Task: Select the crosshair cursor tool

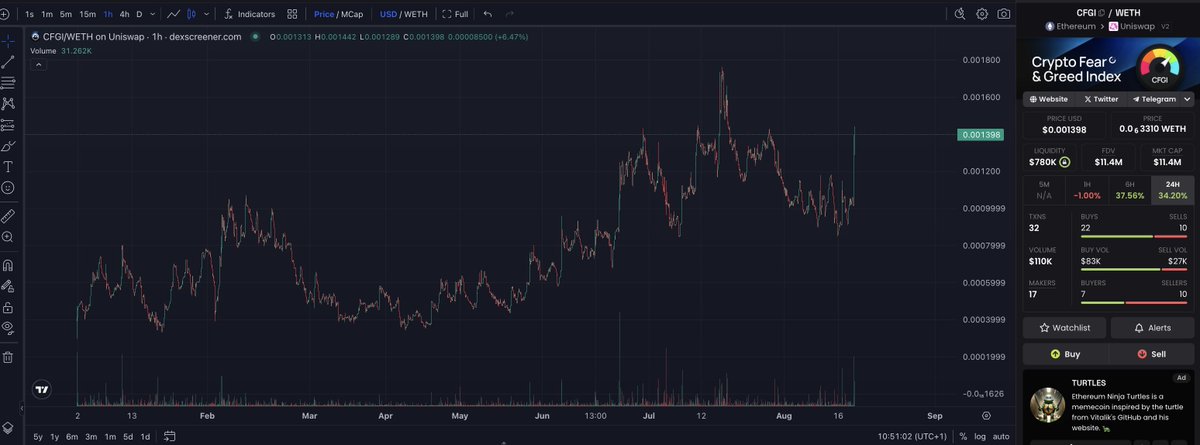Action: pyautogui.click(x=8, y=41)
